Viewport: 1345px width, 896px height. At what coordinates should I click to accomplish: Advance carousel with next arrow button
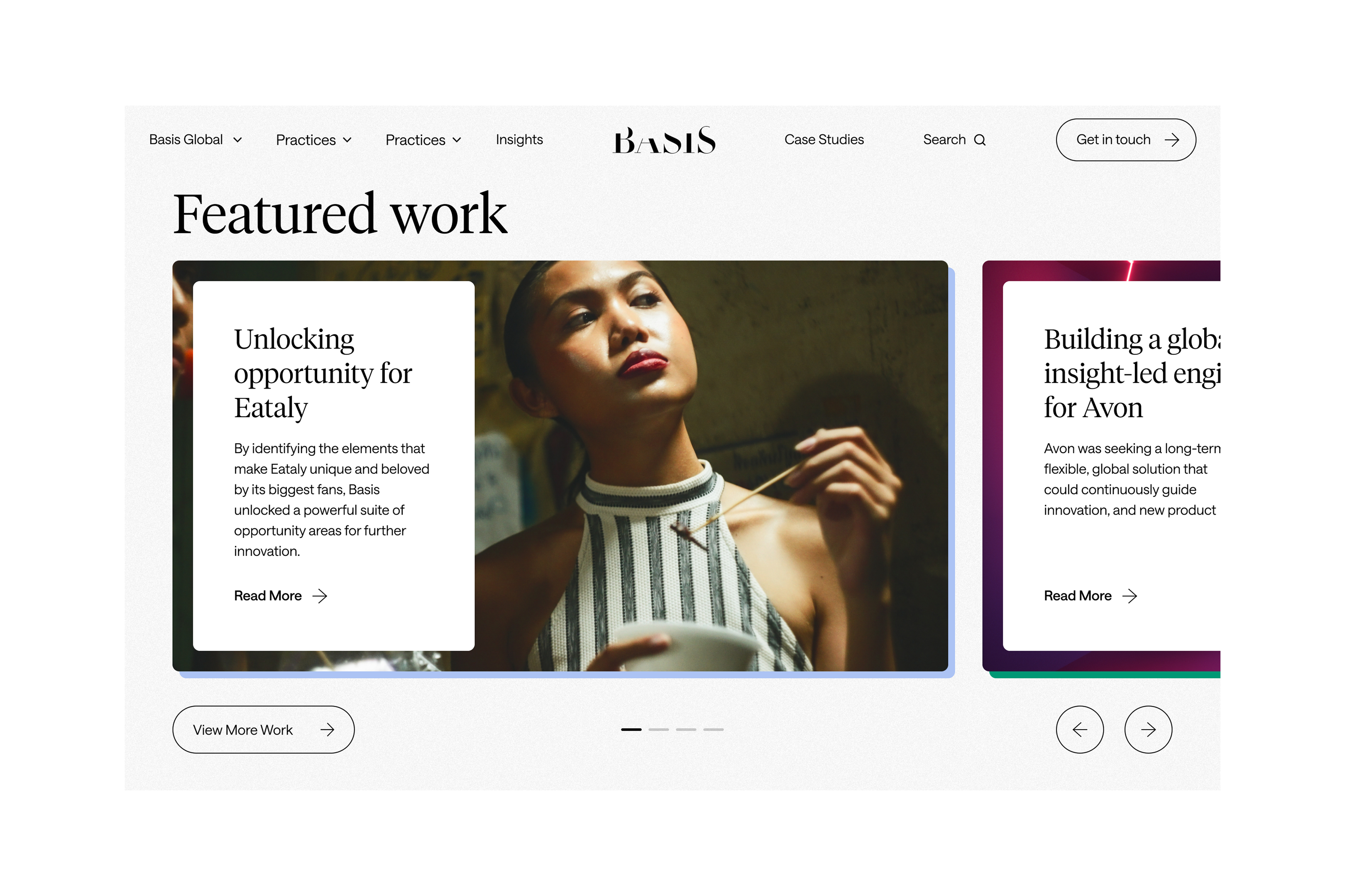click(1148, 729)
